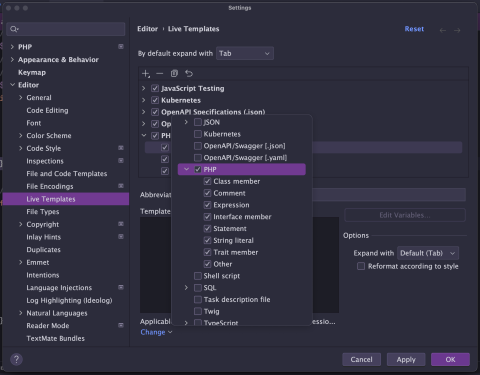Click the Cancel button
The image size is (480, 375).
point(361,359)
